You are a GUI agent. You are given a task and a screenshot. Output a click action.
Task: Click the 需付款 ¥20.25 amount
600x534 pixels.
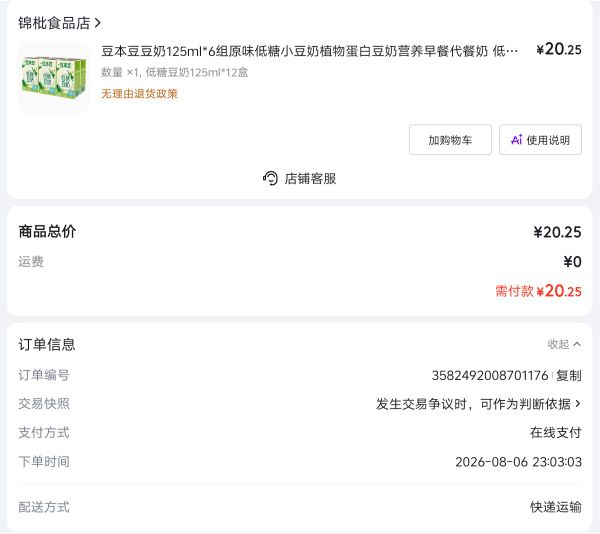[538, 291]
